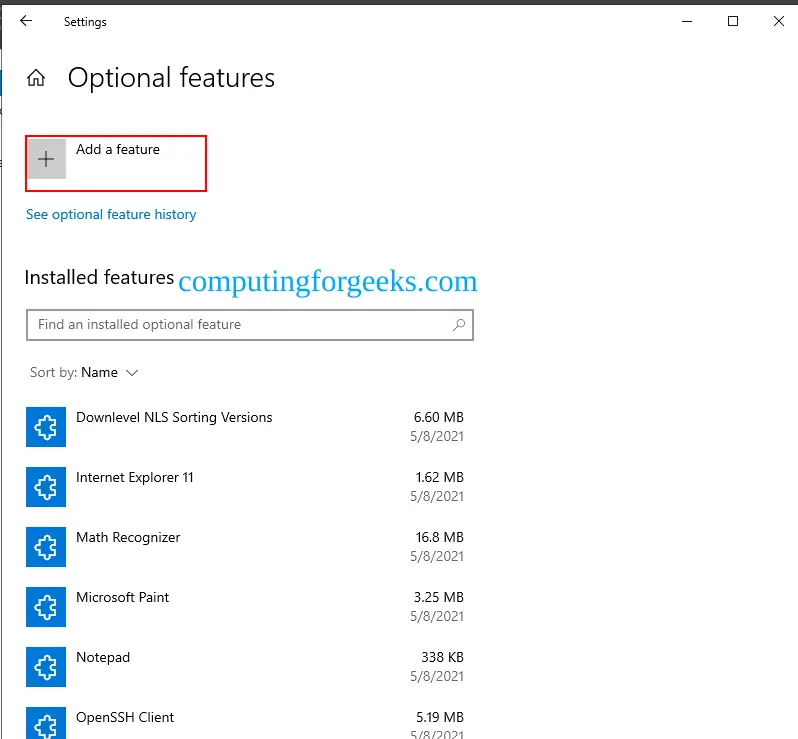
Task: Click the 3.25 MB size value
Action: [439, 598]
